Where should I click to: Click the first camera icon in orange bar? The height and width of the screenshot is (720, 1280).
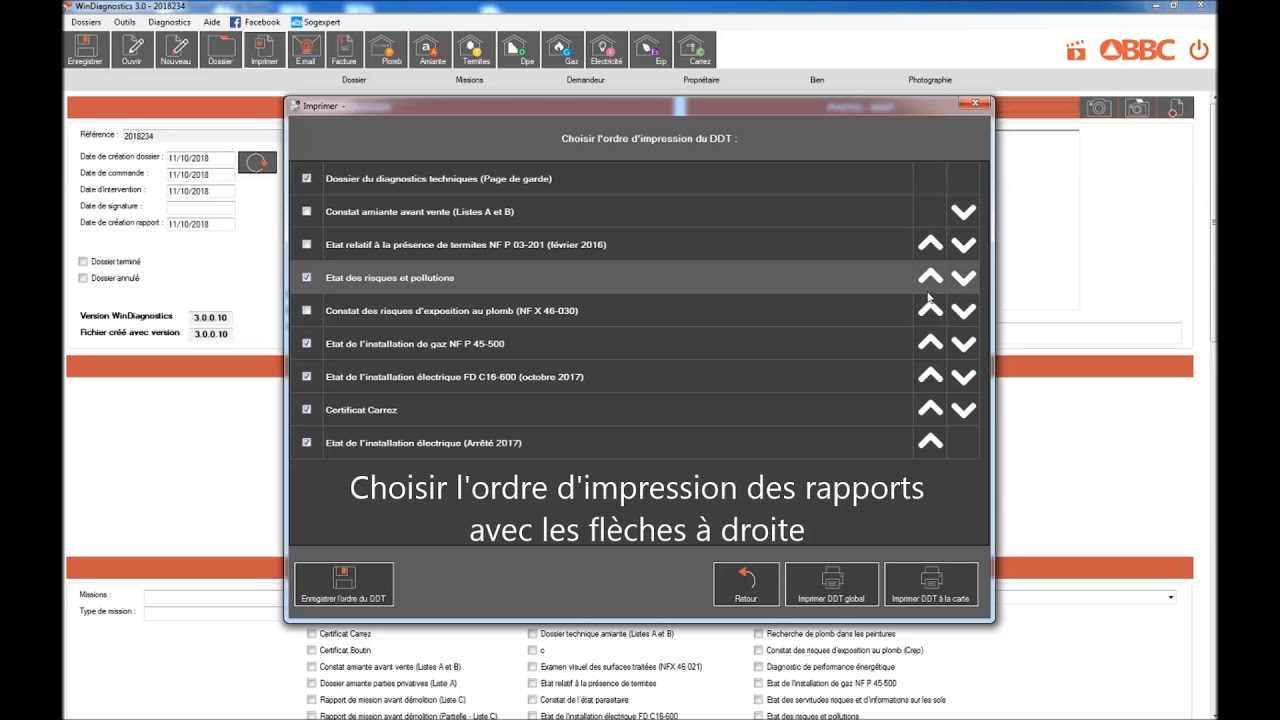(x=1099, y=107)
